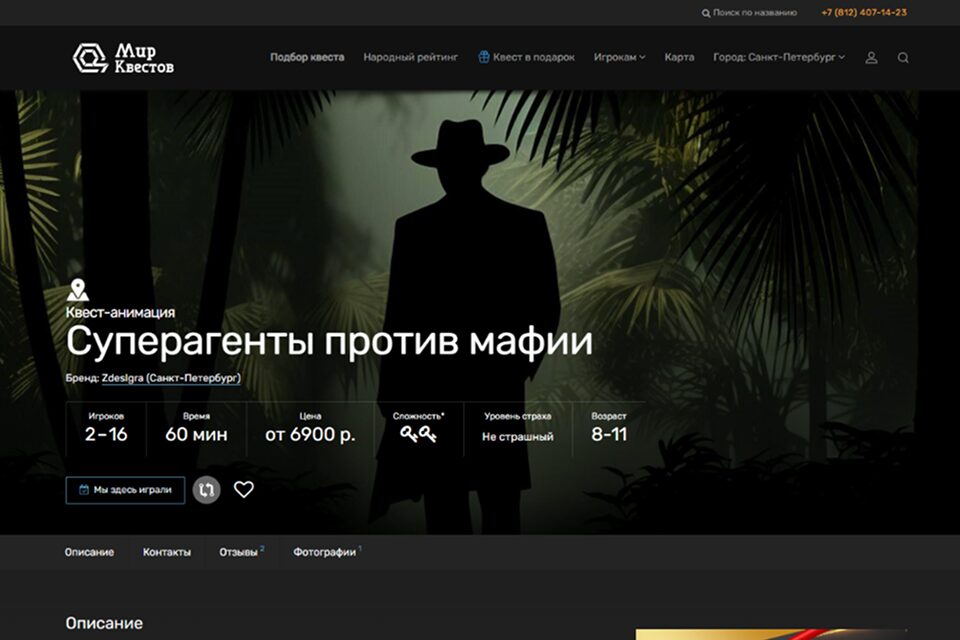Open Подбор квеста menu item
The height and width of the screenshot is (640, 960).
[x=307, y=57]
